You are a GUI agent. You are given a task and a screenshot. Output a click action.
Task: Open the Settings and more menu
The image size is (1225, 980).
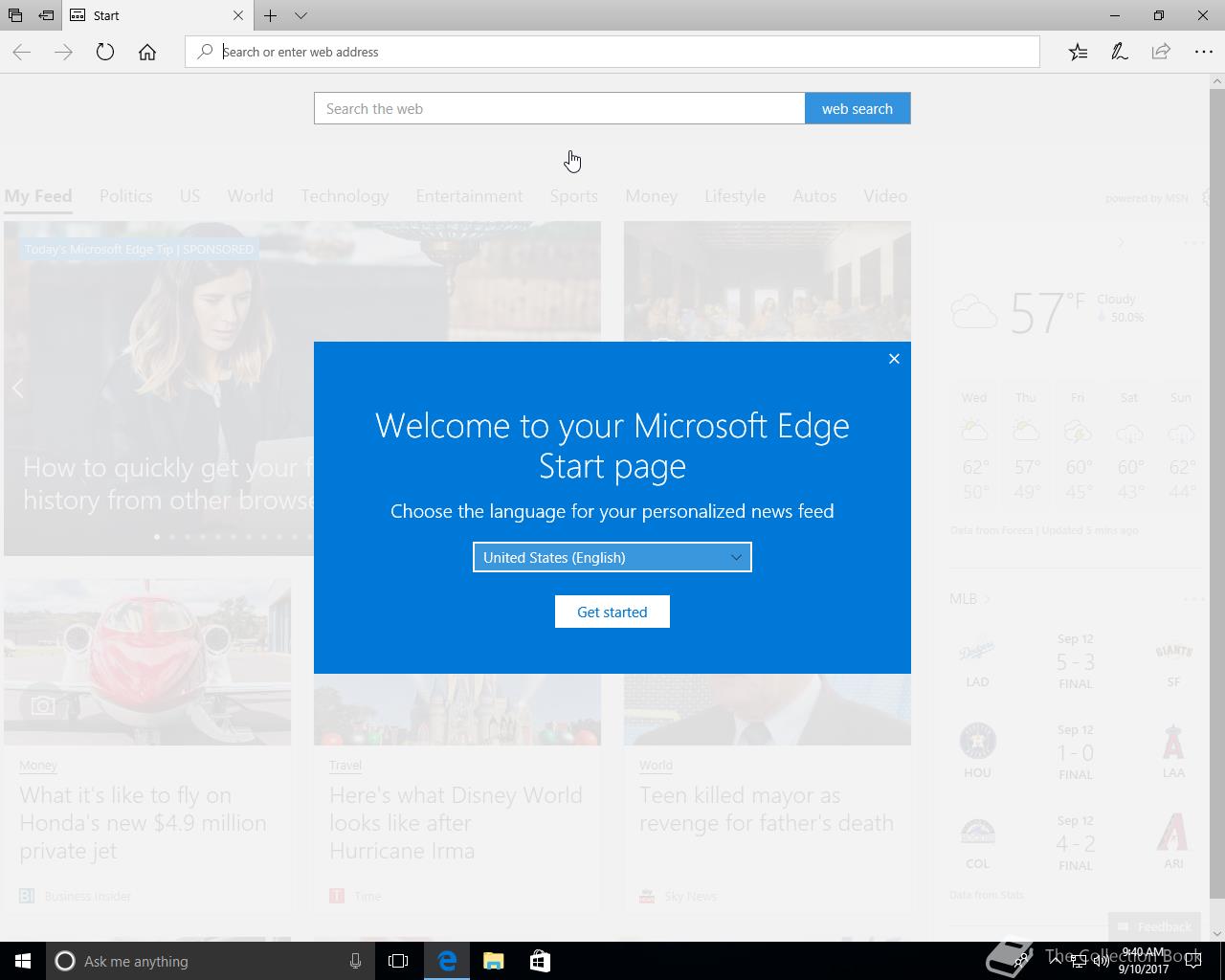point(1204,52)
